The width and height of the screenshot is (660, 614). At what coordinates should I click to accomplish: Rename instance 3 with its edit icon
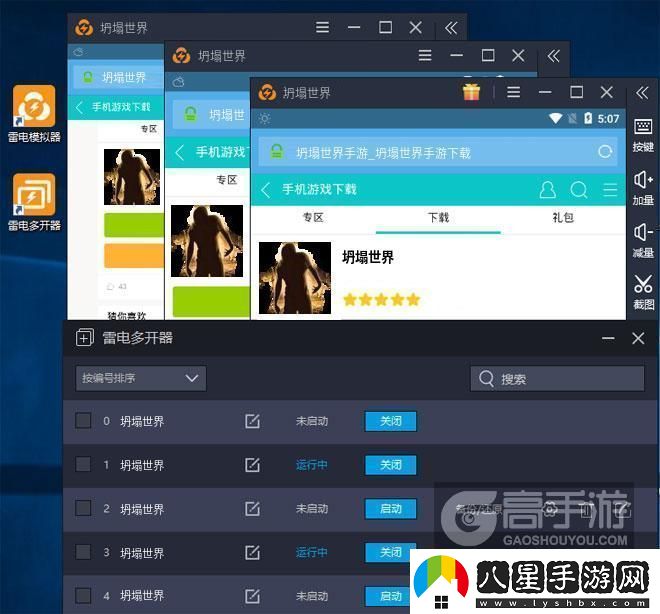click(252, 553)
